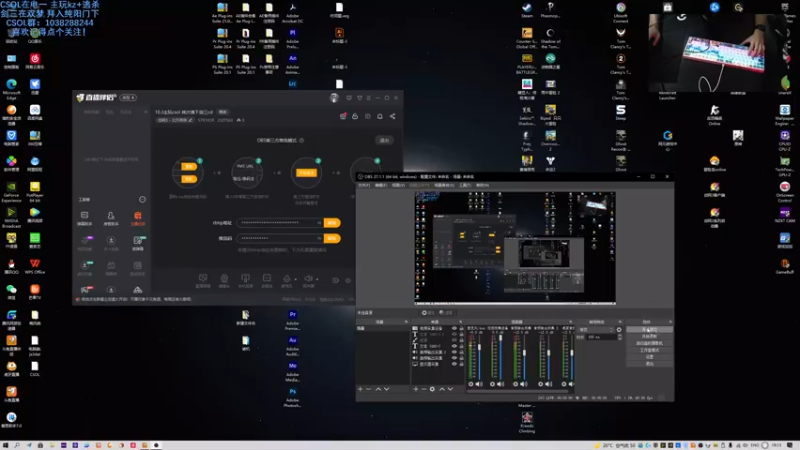This screenshot has width=800, height=450.
Task: Open the mode pill dropdown beside streaming app logo
Action: [128, 97]
